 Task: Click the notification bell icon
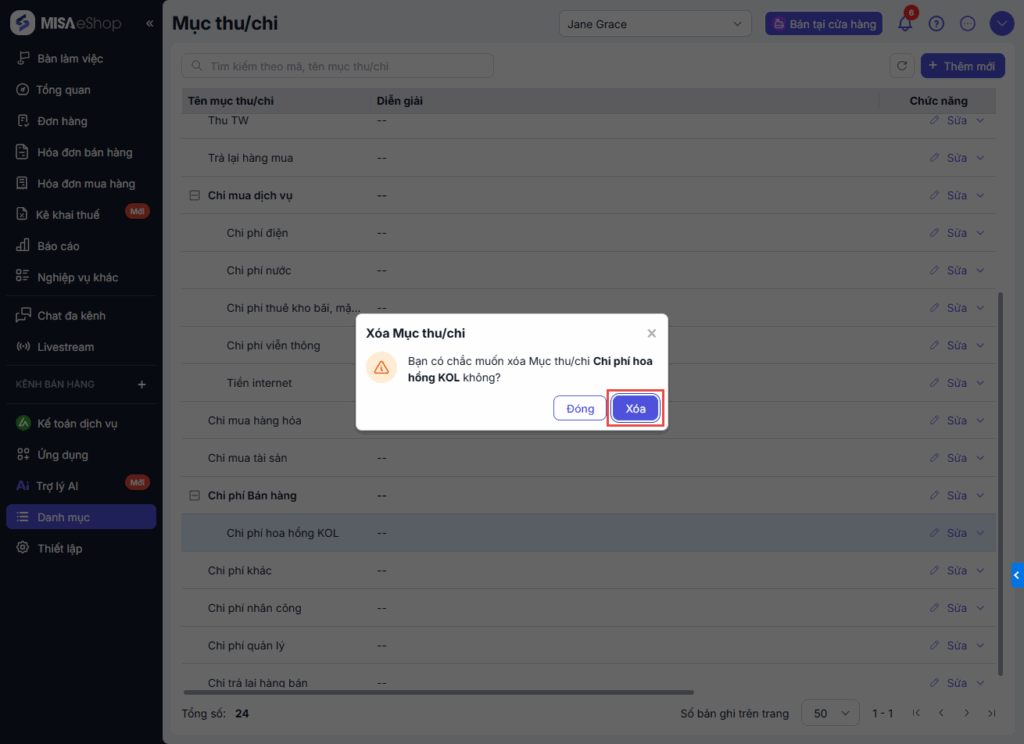[x=905, y=24]
